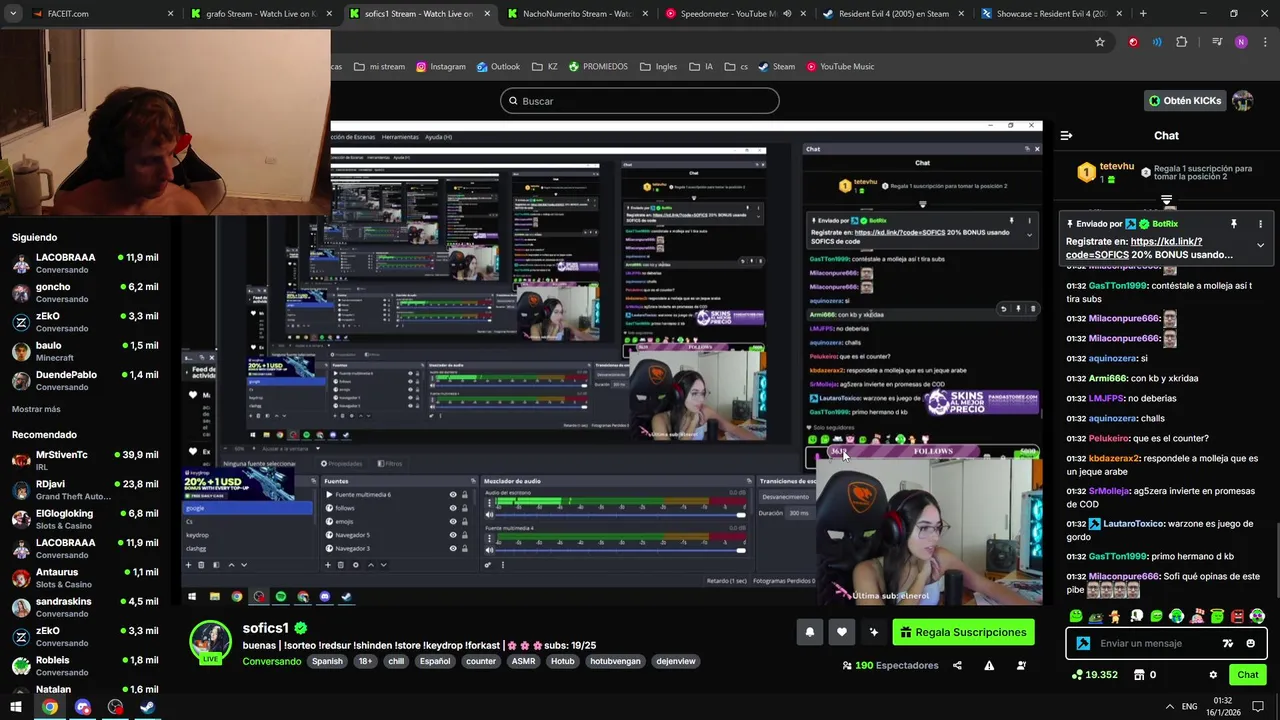Click the notification bell icon for sofics1

coord(810,632)
